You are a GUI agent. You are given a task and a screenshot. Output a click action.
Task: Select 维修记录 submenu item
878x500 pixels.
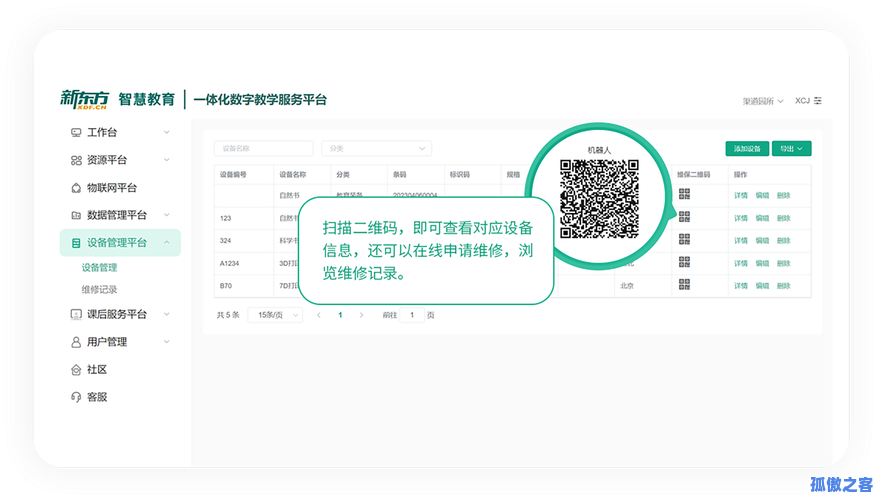[x=99, y=289]
